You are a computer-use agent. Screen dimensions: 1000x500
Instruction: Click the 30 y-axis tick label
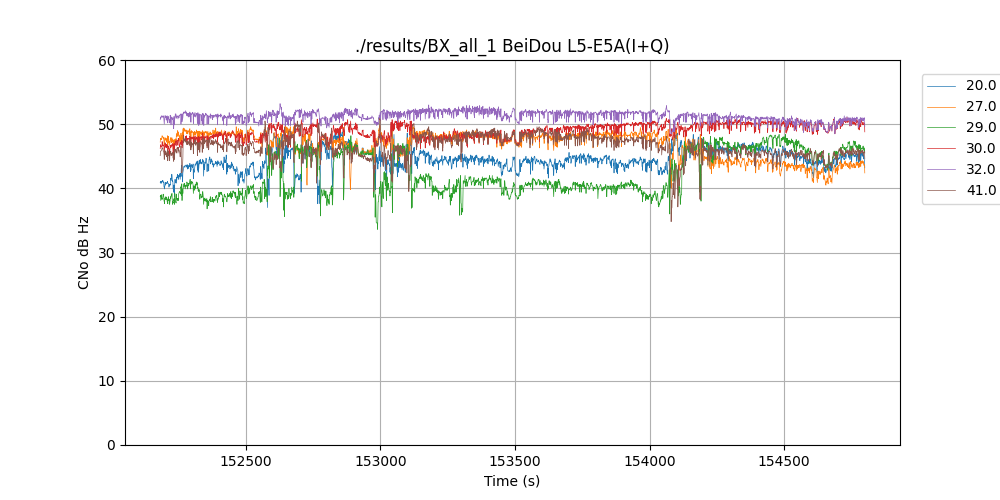[x=108, y=253]
